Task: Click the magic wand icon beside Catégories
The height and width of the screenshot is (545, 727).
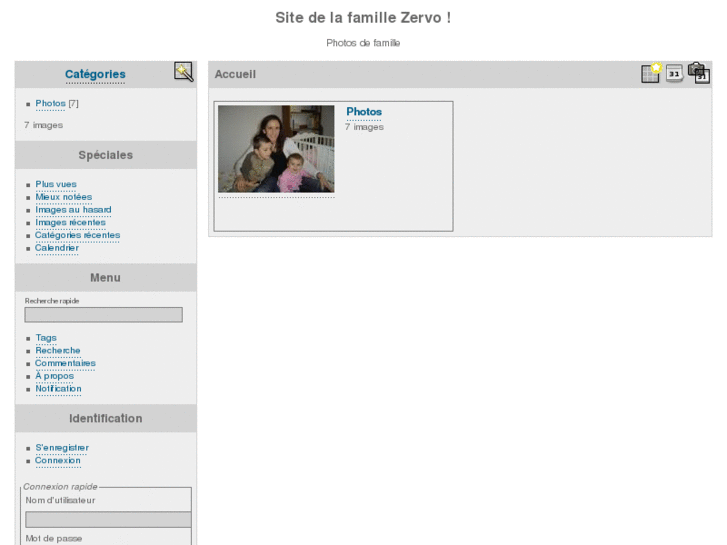Action: point(184,72)
